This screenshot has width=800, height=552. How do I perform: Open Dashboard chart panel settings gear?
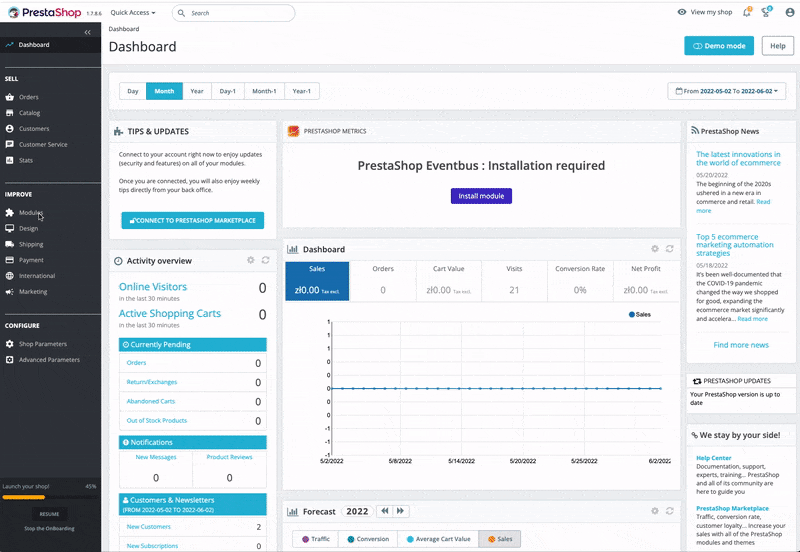655,248
